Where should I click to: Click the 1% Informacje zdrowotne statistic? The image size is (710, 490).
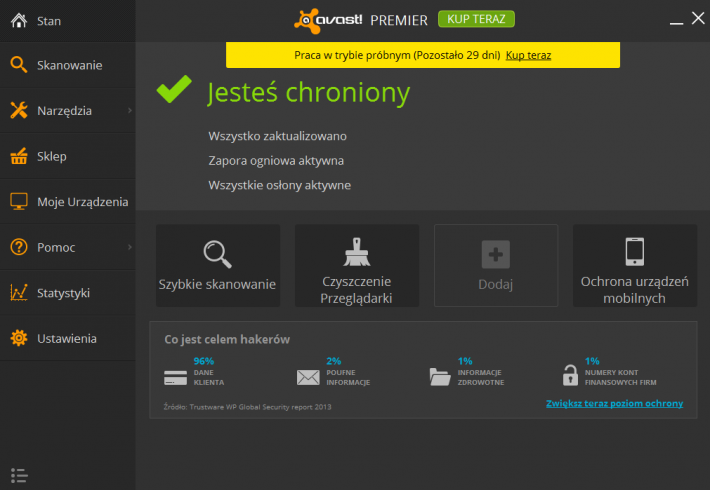point(466,371)
